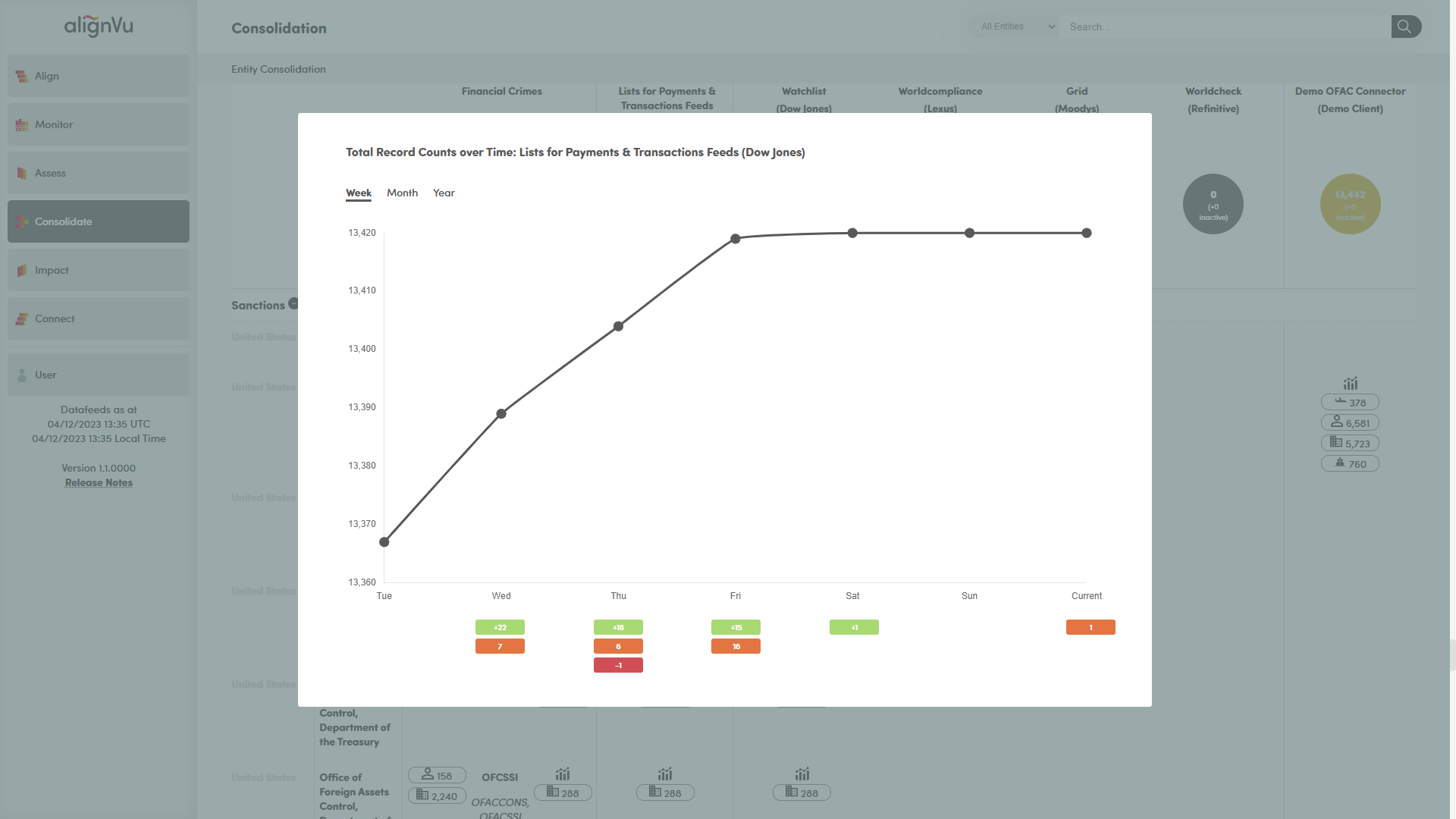Select the Current data point
This screenshot has width=1456, height=819.
pos(1087,233)
